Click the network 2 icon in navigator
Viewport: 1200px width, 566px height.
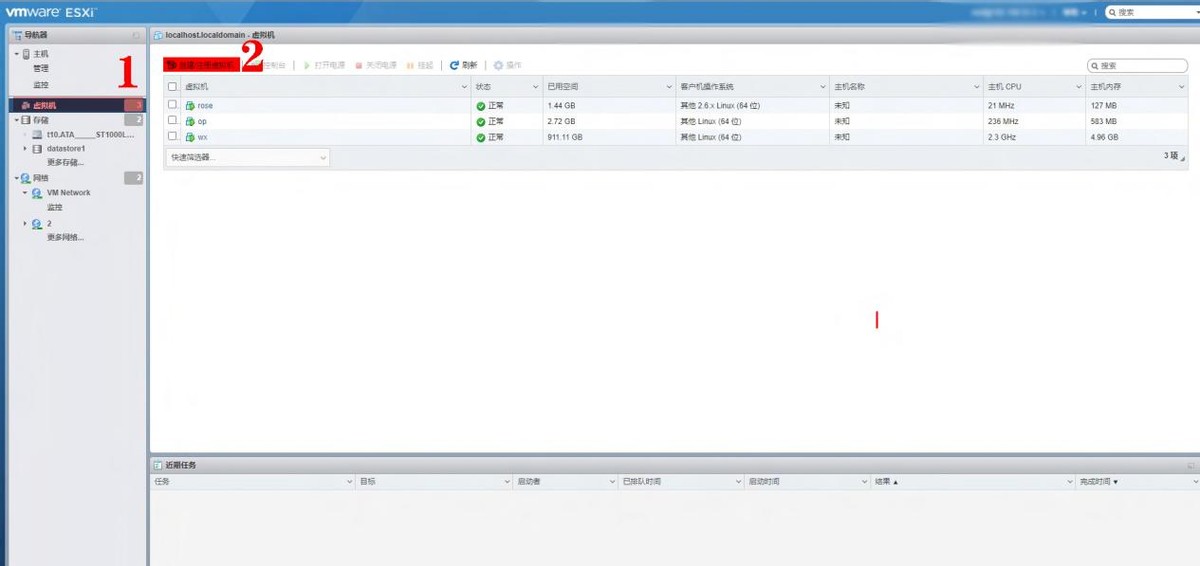37,224
